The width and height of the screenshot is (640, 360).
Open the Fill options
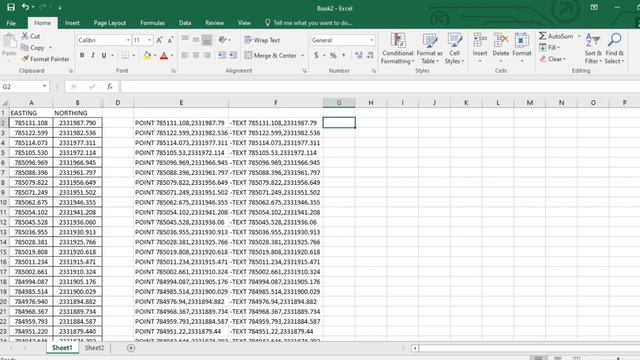click(x=549, y=47)
